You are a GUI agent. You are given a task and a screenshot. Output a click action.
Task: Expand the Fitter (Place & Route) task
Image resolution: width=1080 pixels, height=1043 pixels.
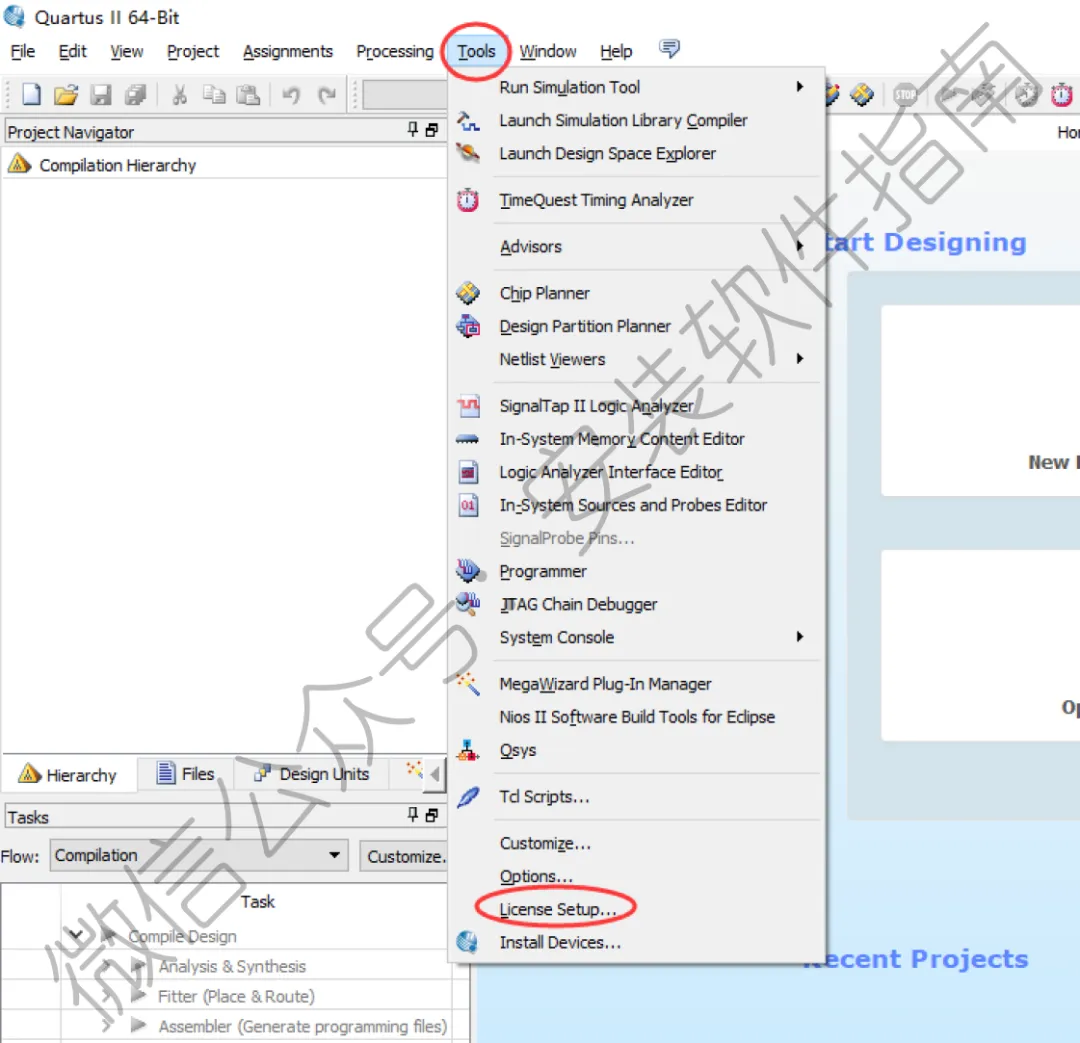(x=107, y=995)
